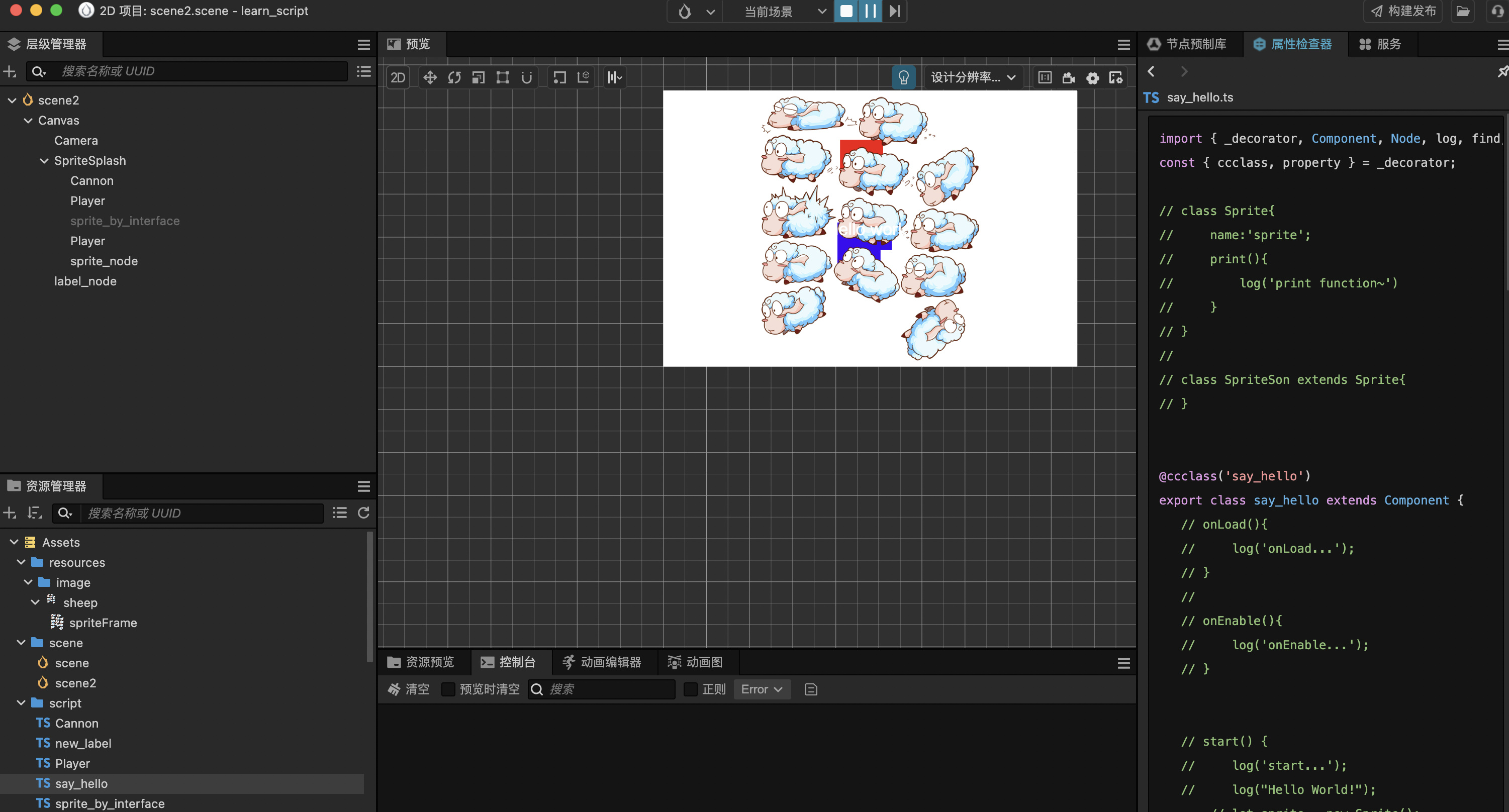The width and height of the screenshot is (1509, 812).
Task: Click the Step next frame button
Action: point(895,11)
